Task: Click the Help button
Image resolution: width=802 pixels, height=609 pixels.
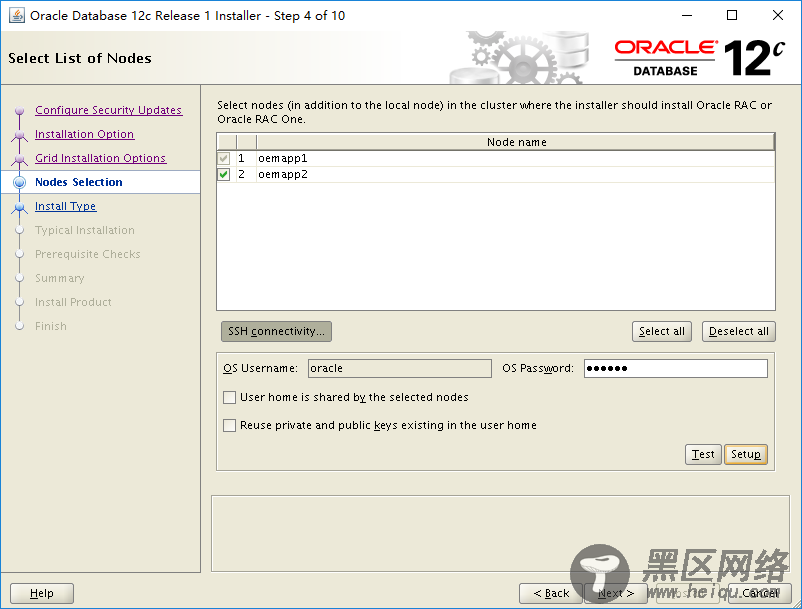Action: tap(42, 593)
